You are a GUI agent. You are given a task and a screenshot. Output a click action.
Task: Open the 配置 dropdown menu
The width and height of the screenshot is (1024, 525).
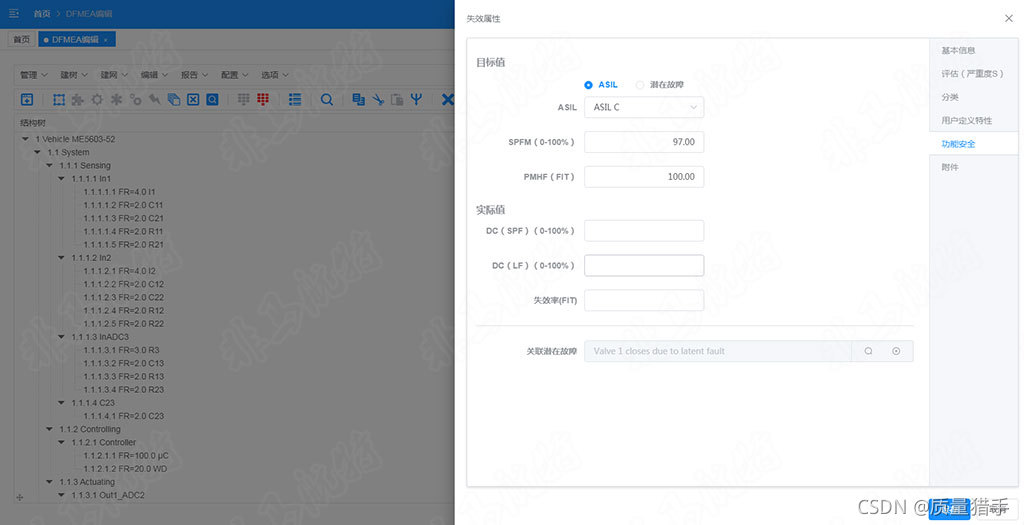pos(234,75)
